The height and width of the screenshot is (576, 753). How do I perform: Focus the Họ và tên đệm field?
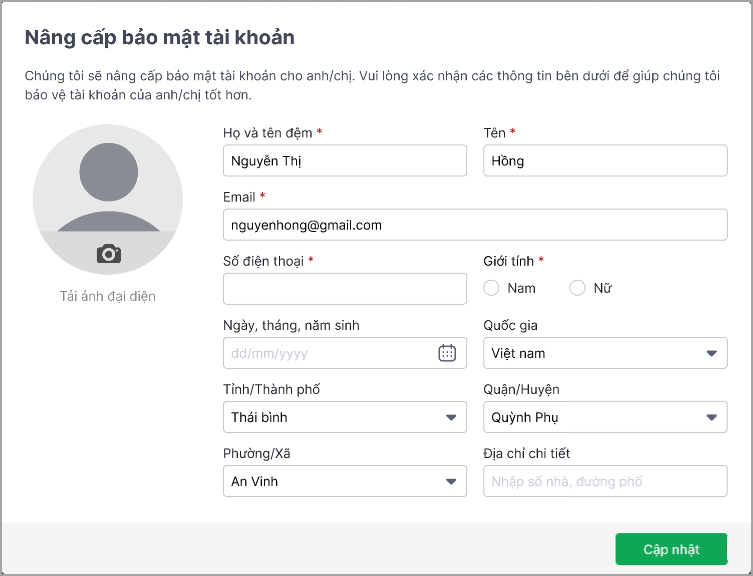point(344,160)
